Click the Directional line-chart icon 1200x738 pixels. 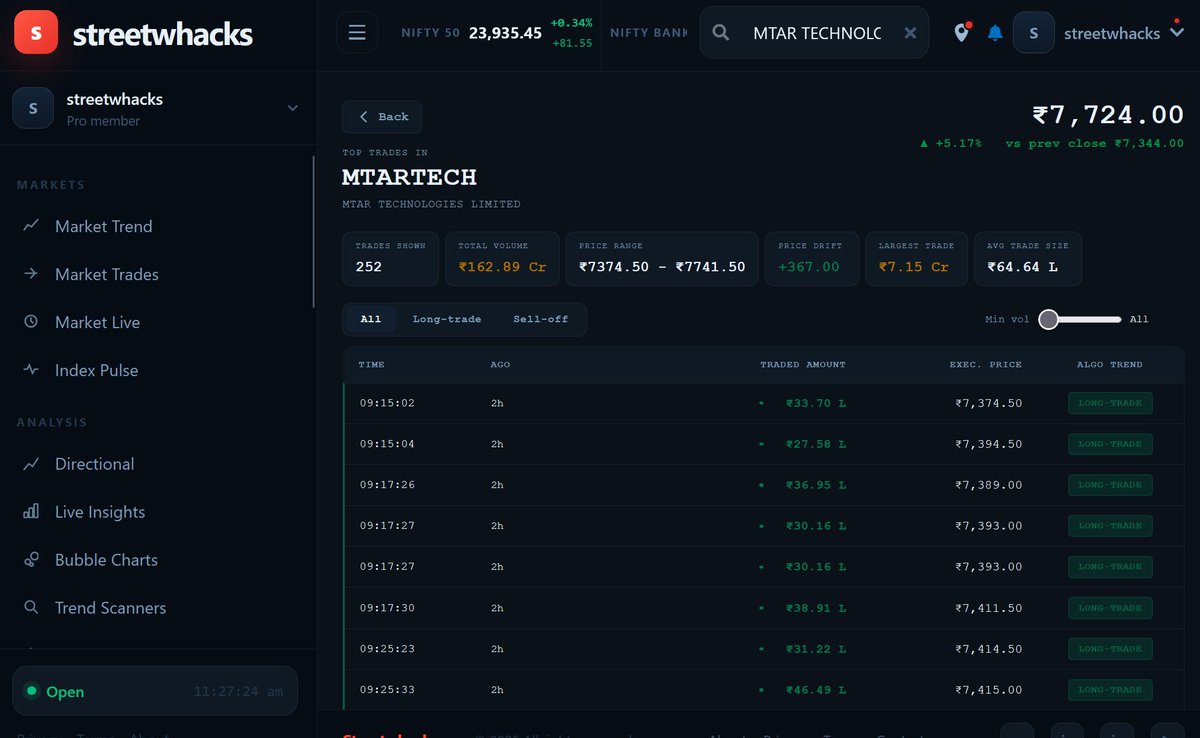tap(31, 464)
